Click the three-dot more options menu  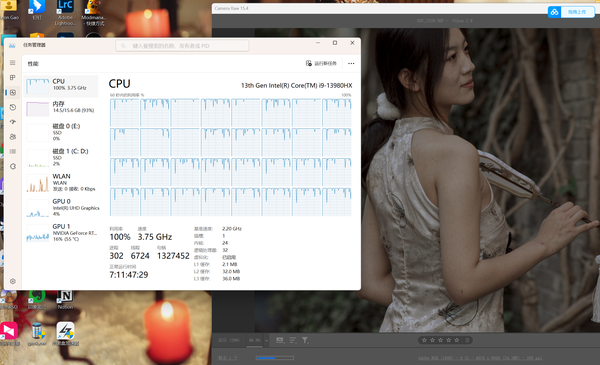pos(351,64)
